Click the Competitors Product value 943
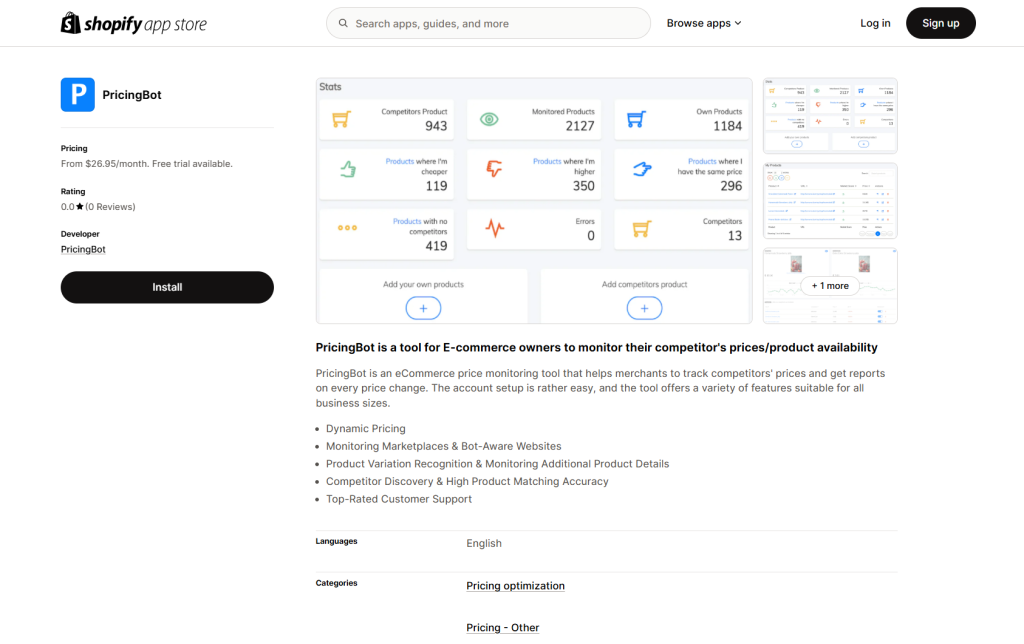Screen dimensions: 1024x644 436,126
